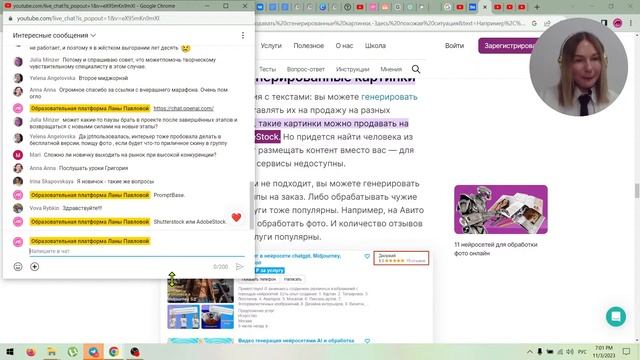Viewport: 640px width, 360px height.
Task: Open the volume control in tray
Action: click(570, 351)
